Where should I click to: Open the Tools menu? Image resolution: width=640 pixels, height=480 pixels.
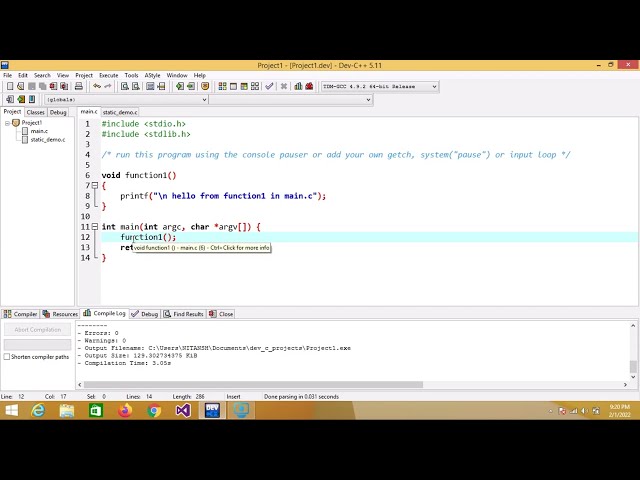pos(131,76)
